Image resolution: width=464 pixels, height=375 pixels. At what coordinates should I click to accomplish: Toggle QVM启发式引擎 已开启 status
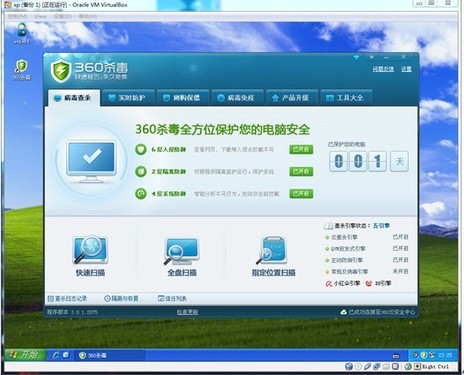(x=400, y=248)
